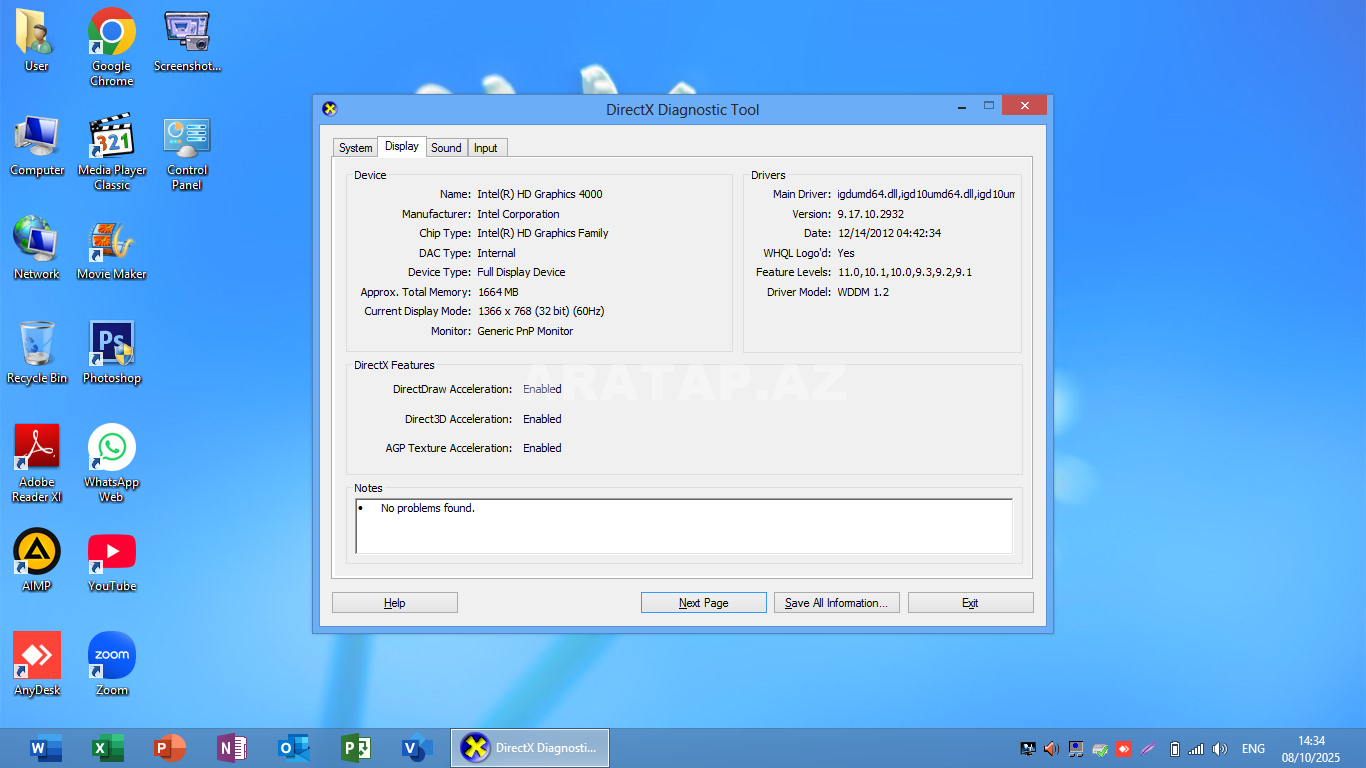Image resolution: width=1366 pixels, height=768 pixels.
Task: Maximize the DirectX Diagnostic Tool window
Action: click(x=989, y=105)
